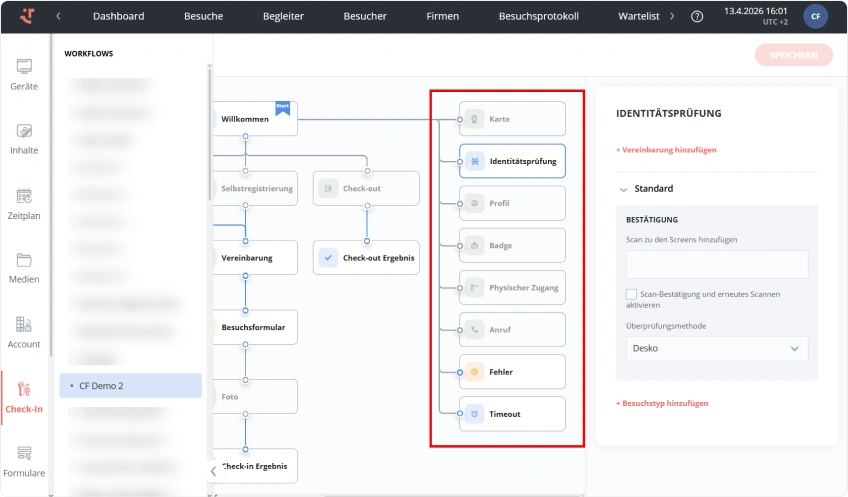Viewport: 848px width, 497px height.
Task: Open the help question mark icon
Action: pyautogui.click(x=697, y=16)
